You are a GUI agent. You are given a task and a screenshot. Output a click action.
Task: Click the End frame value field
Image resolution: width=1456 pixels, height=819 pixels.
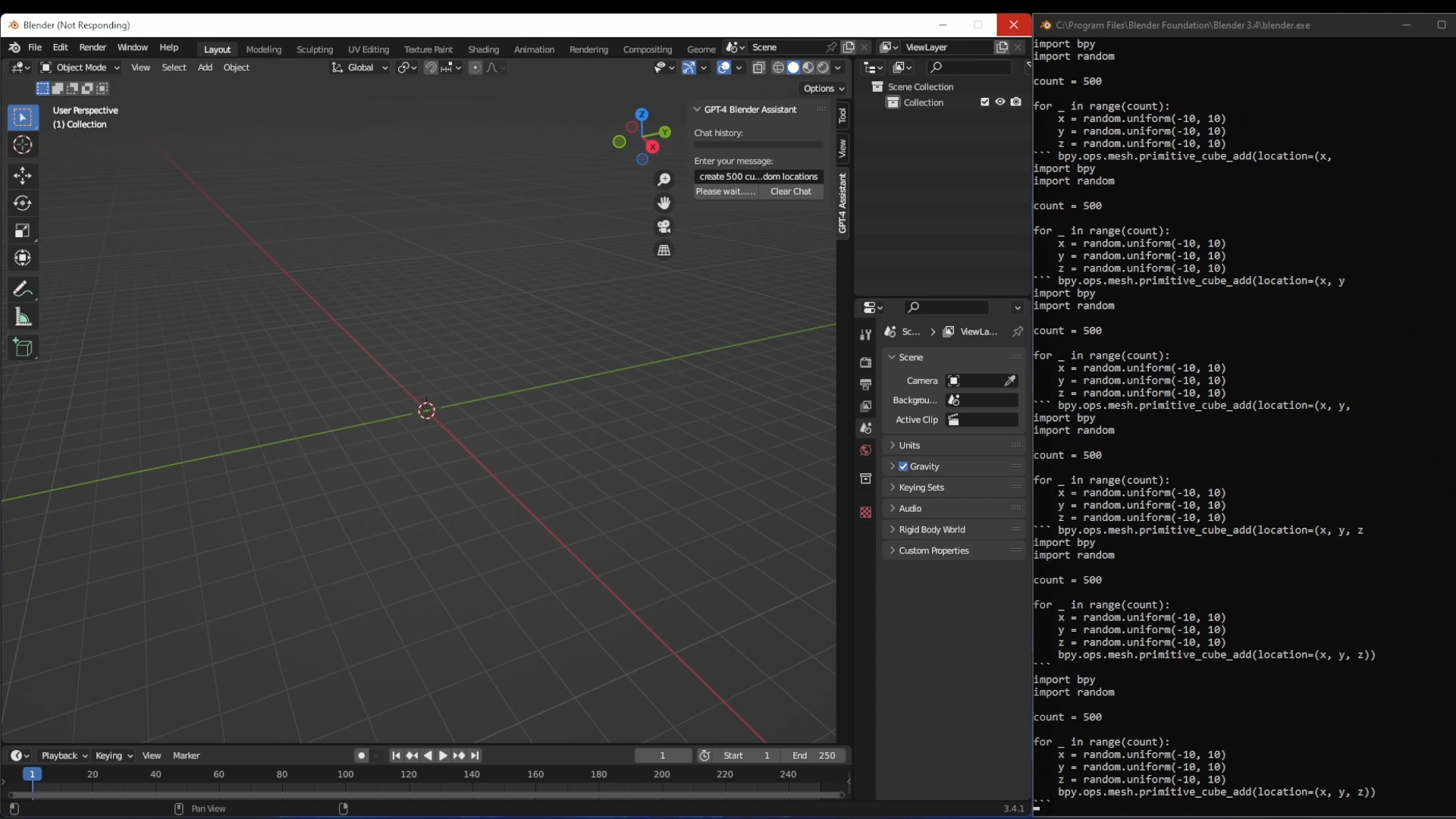814,755
